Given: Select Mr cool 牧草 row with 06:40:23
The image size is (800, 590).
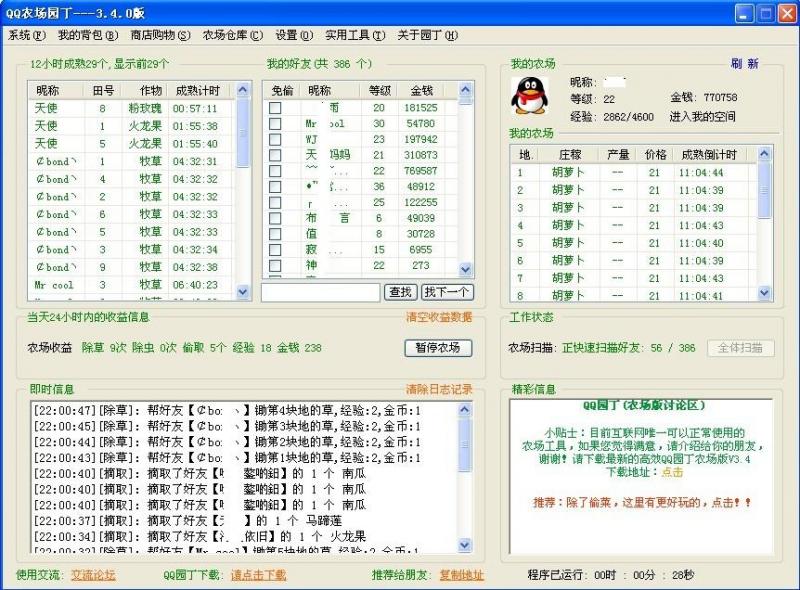Looking at the screenshot, I should point(132,285).
